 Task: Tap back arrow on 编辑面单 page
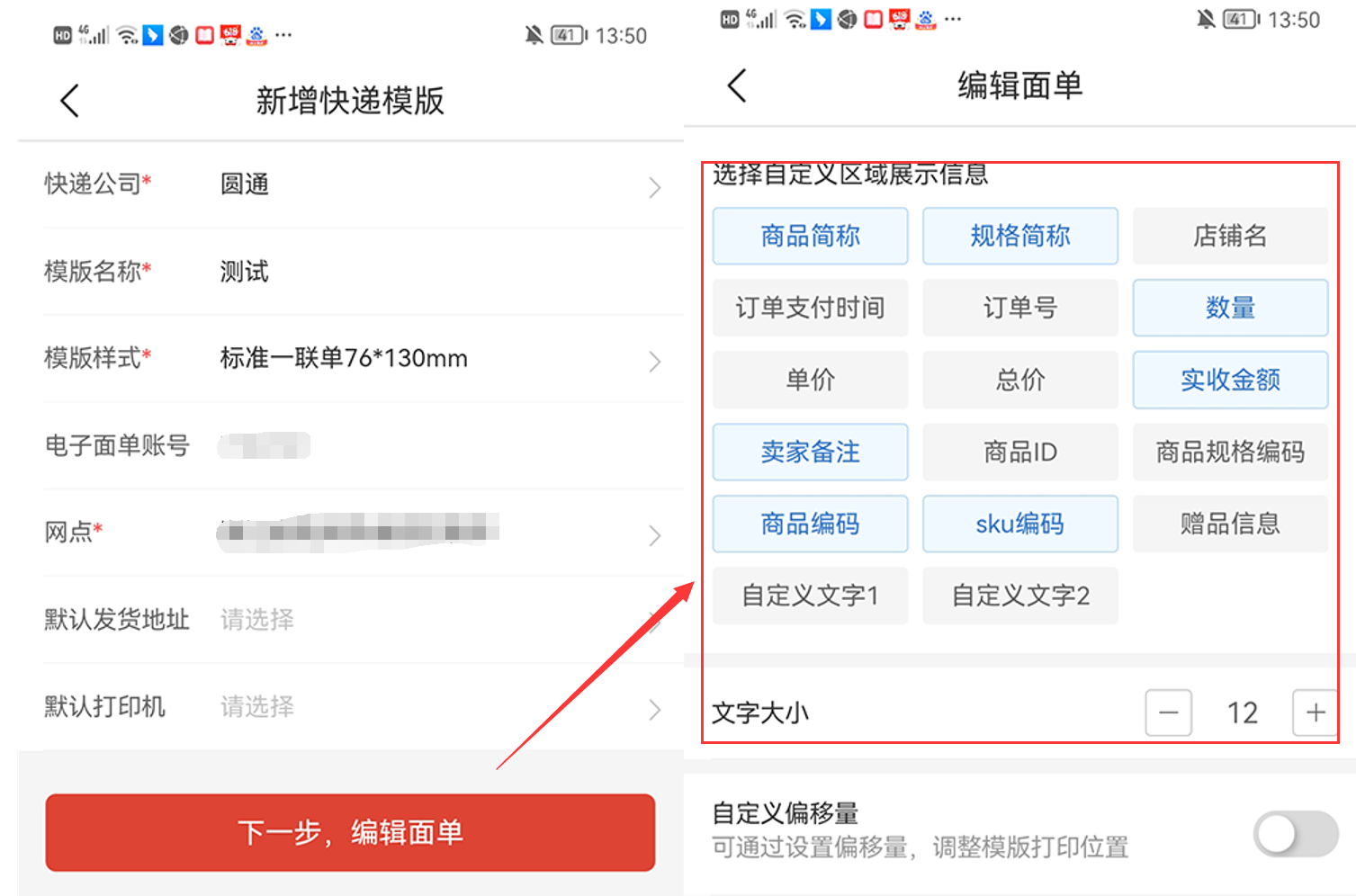pyautogui.click(x=737, y=86)
